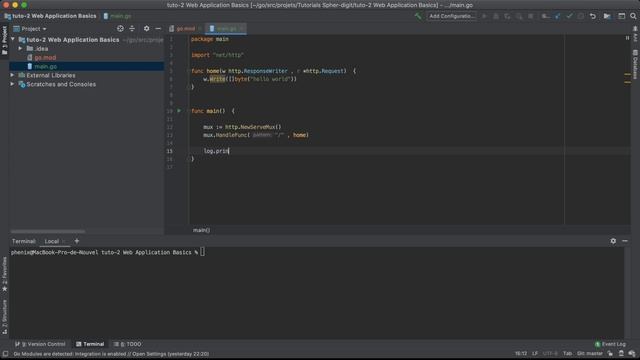Open the Git master branch selector
The height and width of the screenshot is (360, 640).
click(x=590, y=353)
